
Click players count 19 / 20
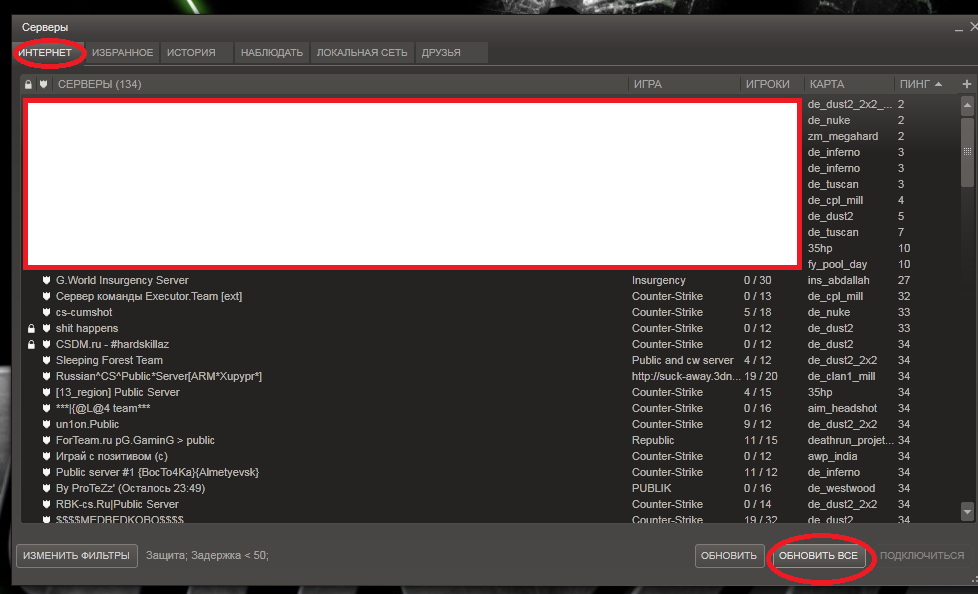pyautogui.click(x=760, y=376)
